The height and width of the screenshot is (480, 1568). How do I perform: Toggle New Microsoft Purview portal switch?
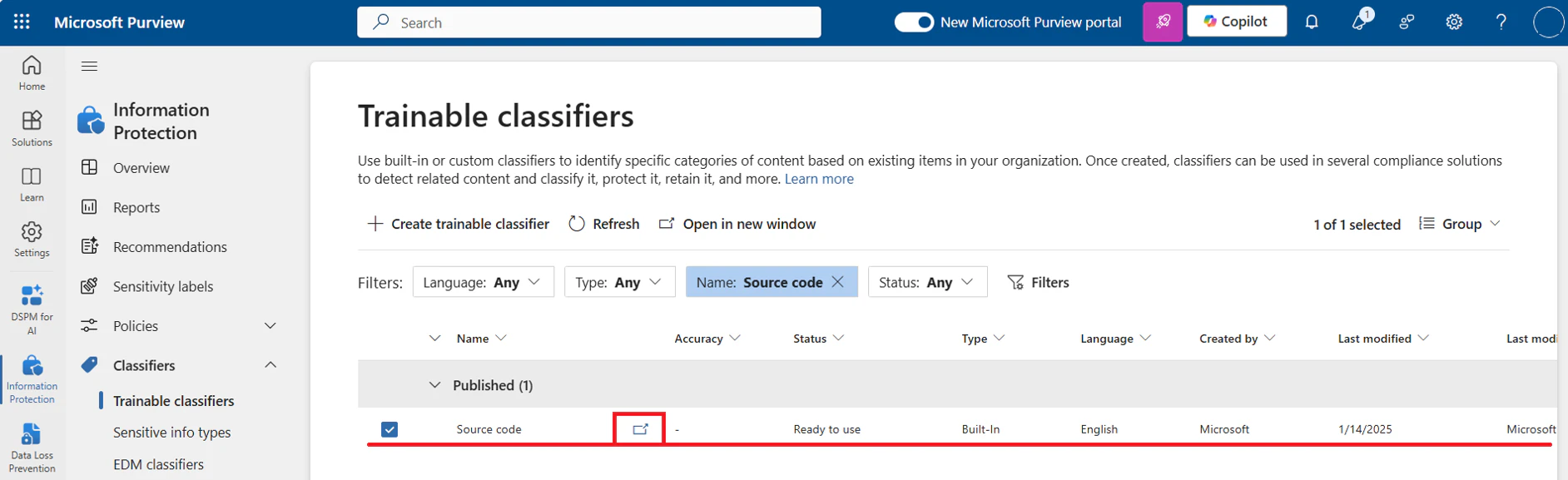pos(914,22)
